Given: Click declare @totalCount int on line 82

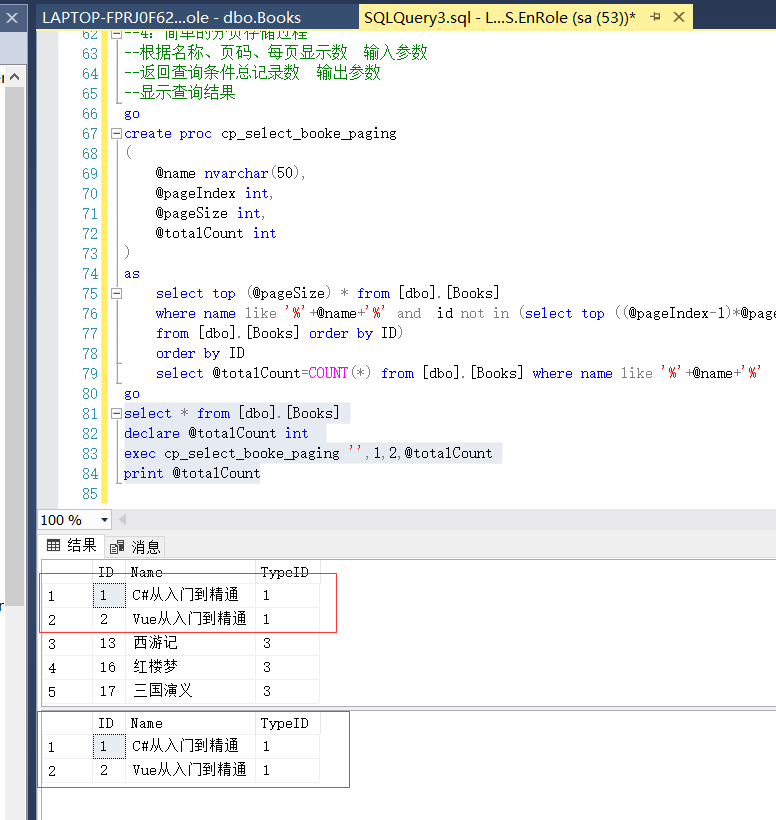Looking at the screenshot, I should coord(216,433).
